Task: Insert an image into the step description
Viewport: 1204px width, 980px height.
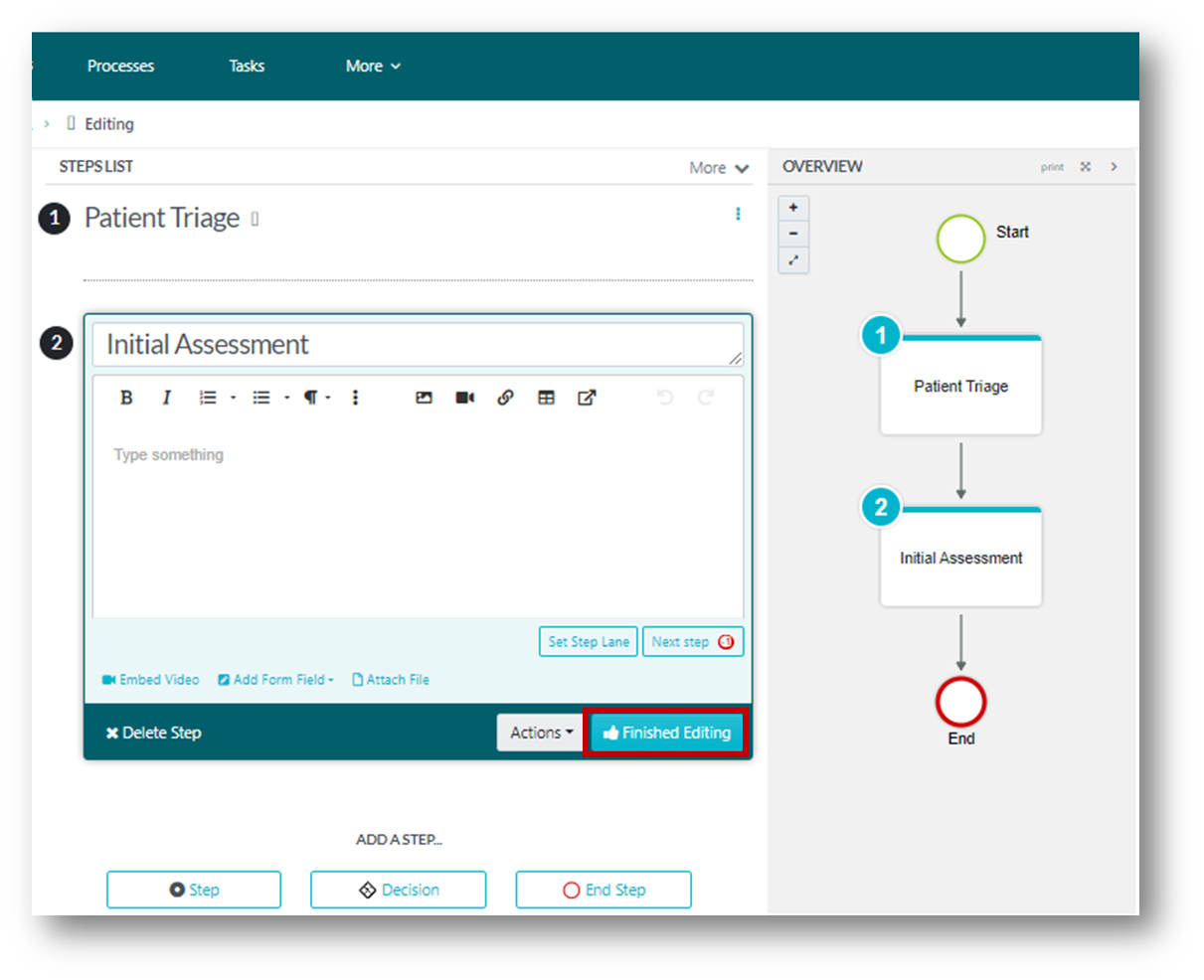Action: click(x=424, y=397)
